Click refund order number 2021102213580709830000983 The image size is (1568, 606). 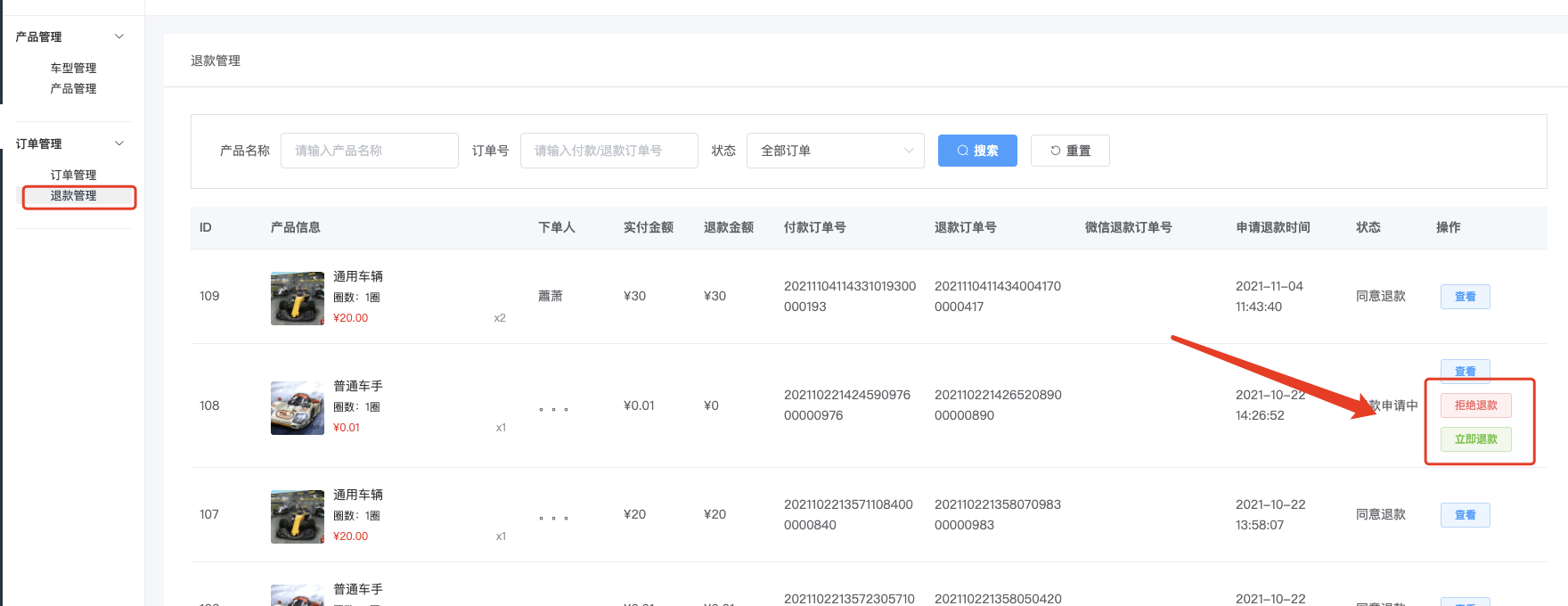(x=998, y=514)
